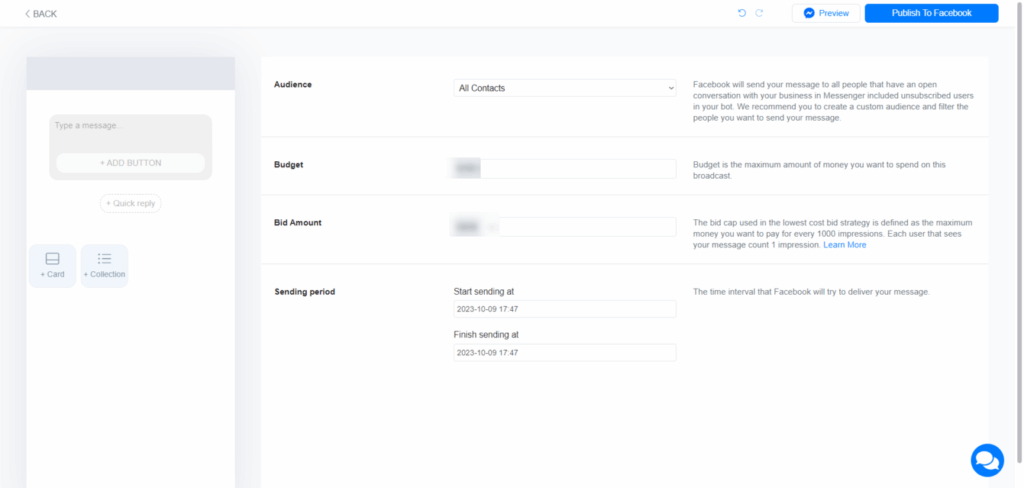Viewport: 1024px width, 488px height.
Task: Click the gray phone preview header bar
Action: coord(130,74)
